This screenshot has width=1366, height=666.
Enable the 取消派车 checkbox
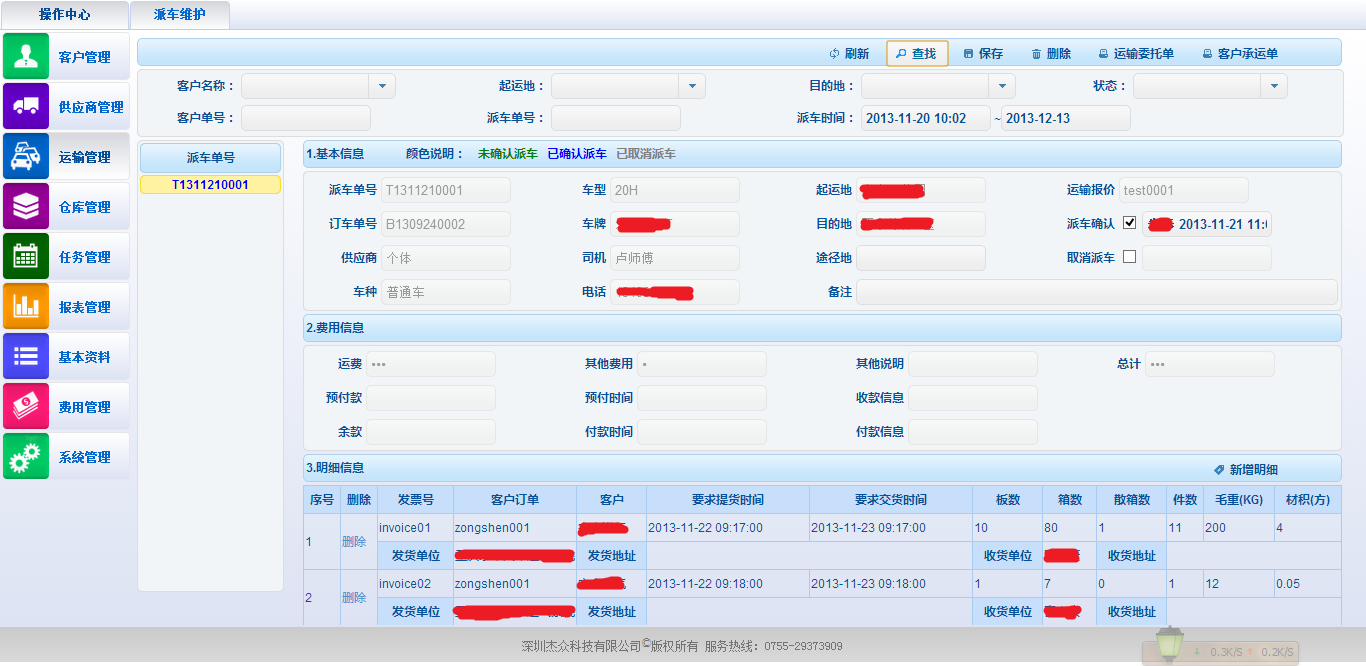(1130, 257)
